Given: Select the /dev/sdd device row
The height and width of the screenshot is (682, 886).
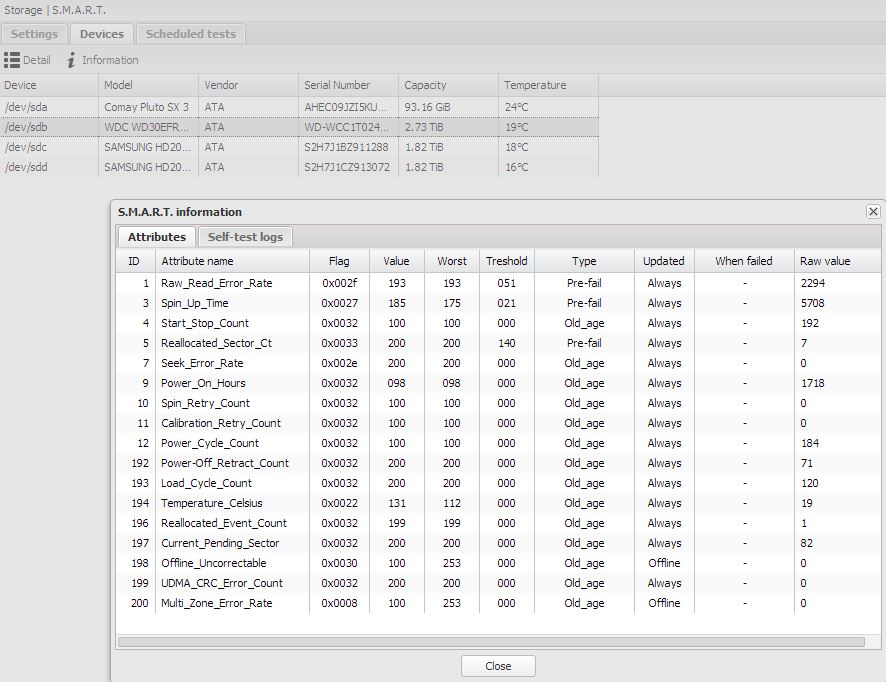Looking at the screenshot, I should (299, 167).
